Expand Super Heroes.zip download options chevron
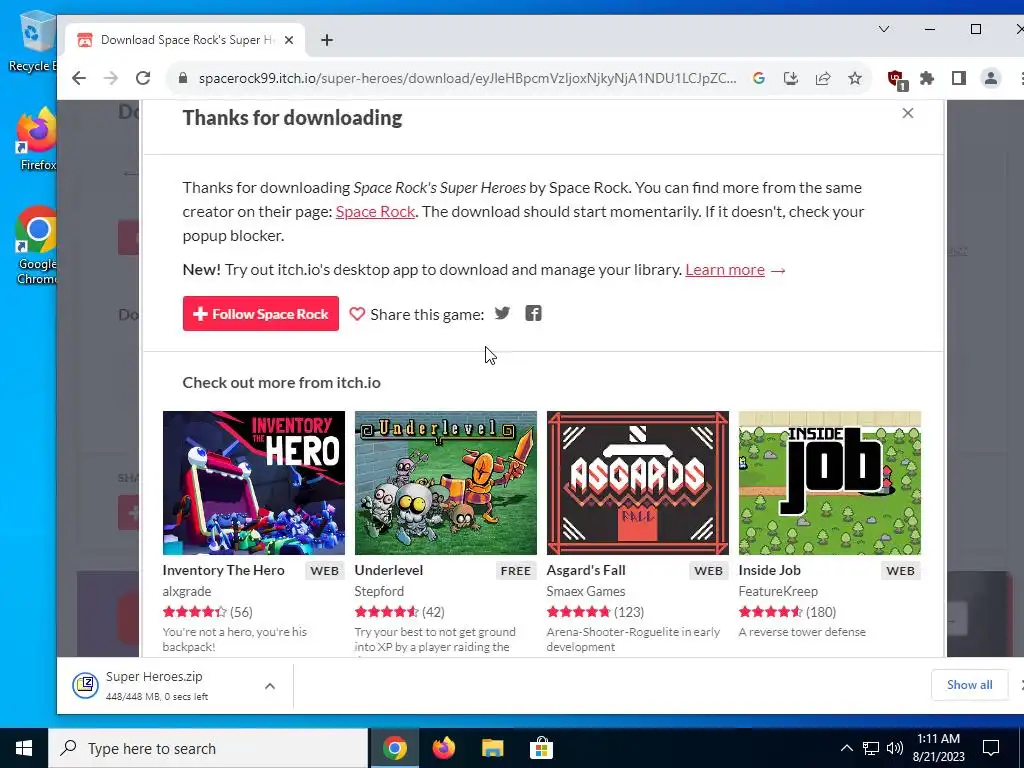 [270, 686]
